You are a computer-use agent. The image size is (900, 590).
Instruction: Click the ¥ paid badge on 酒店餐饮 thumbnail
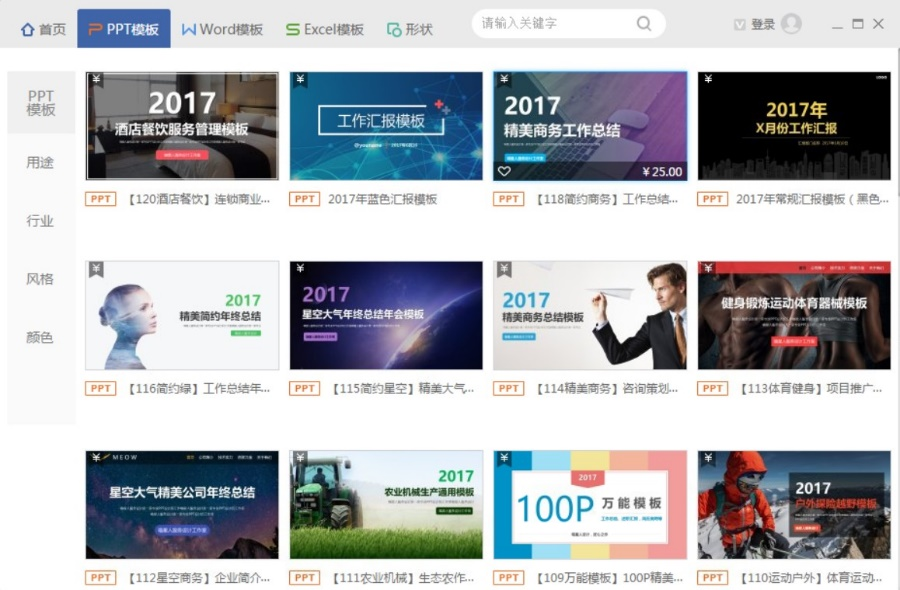pos(96,80)
